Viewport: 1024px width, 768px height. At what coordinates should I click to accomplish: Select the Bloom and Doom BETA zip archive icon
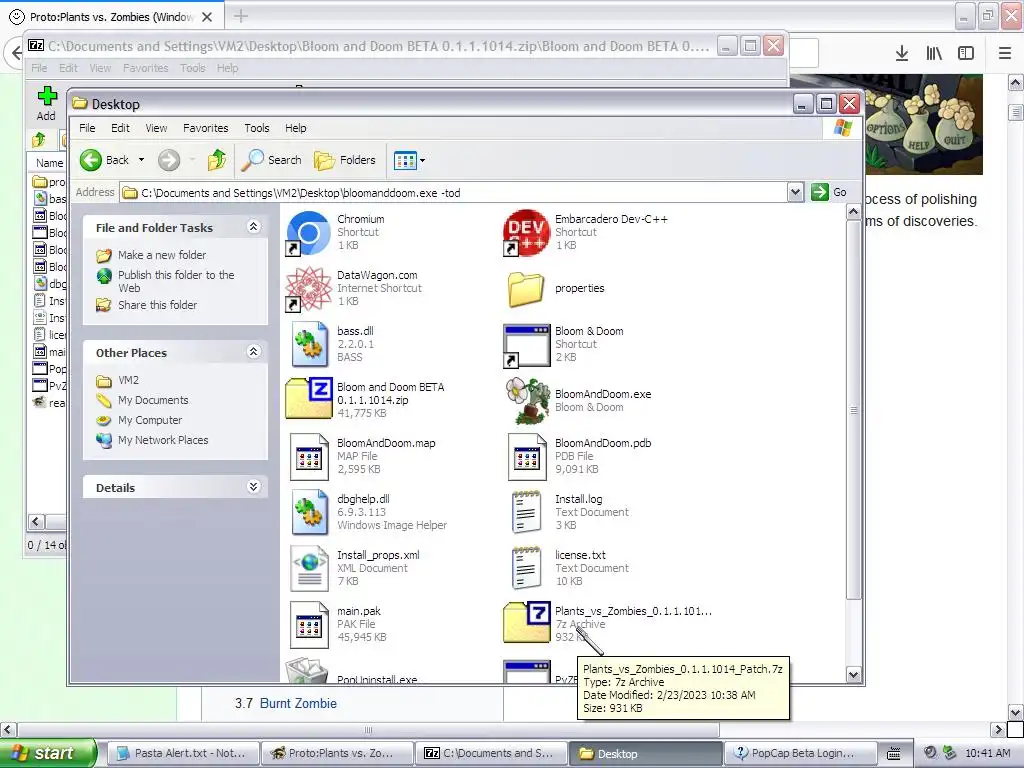[x=308, y=400]
